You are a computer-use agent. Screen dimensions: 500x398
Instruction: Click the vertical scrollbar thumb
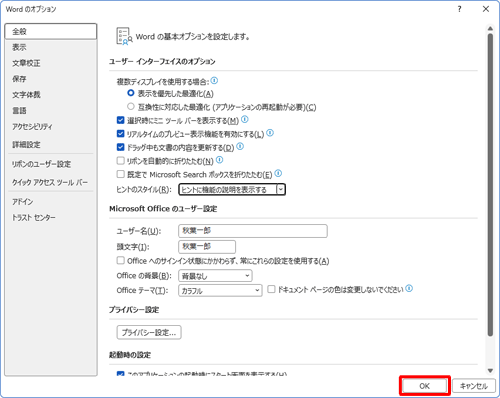coord(490,185)
